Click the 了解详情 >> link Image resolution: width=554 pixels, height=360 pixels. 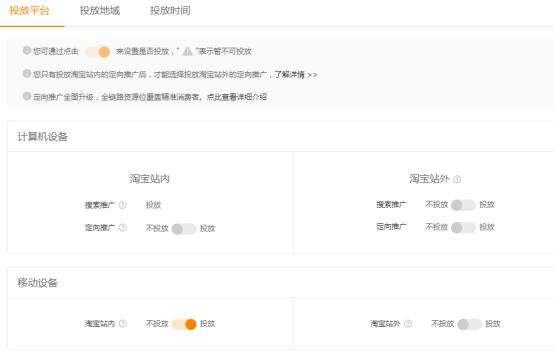pos(296,75)
